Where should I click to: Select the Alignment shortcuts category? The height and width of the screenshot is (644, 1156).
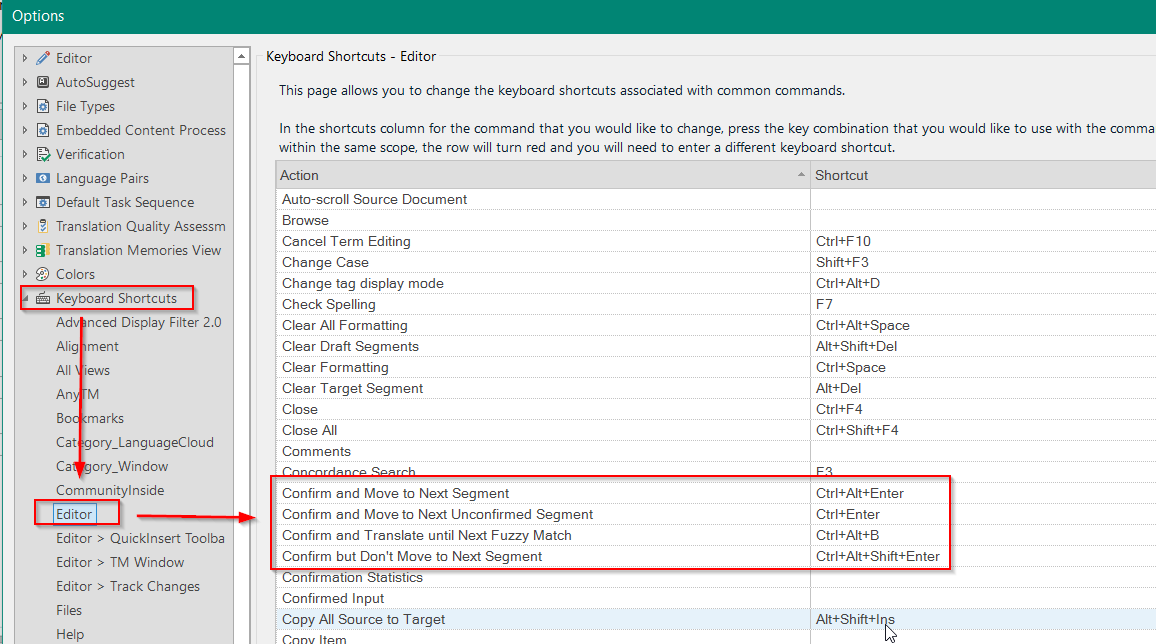87,346
